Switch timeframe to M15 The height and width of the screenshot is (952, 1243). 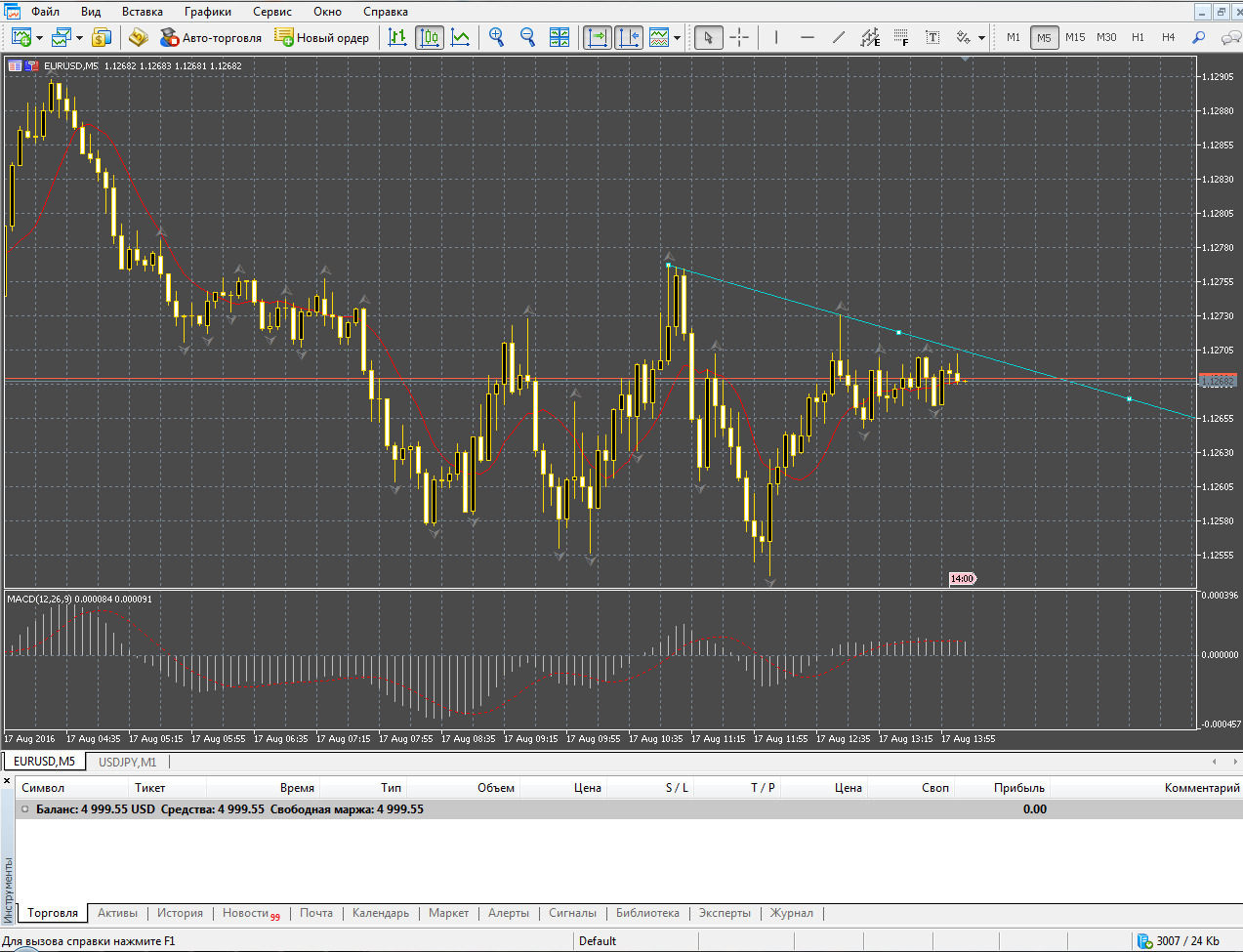click(1075, 37)
